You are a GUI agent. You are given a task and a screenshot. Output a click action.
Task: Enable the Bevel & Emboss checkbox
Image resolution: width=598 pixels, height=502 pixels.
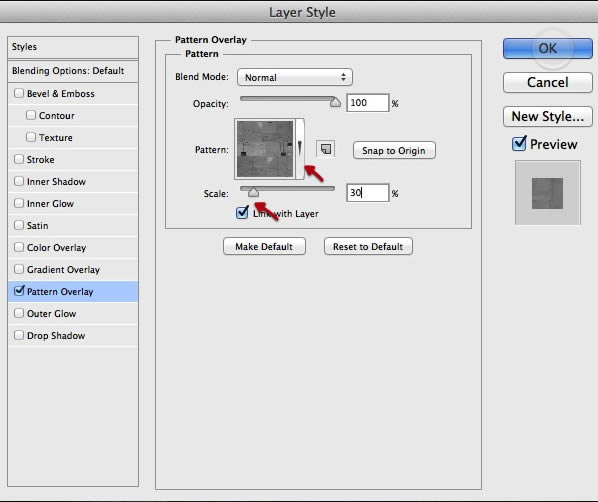pyautogui.click(x=19, y=93)
